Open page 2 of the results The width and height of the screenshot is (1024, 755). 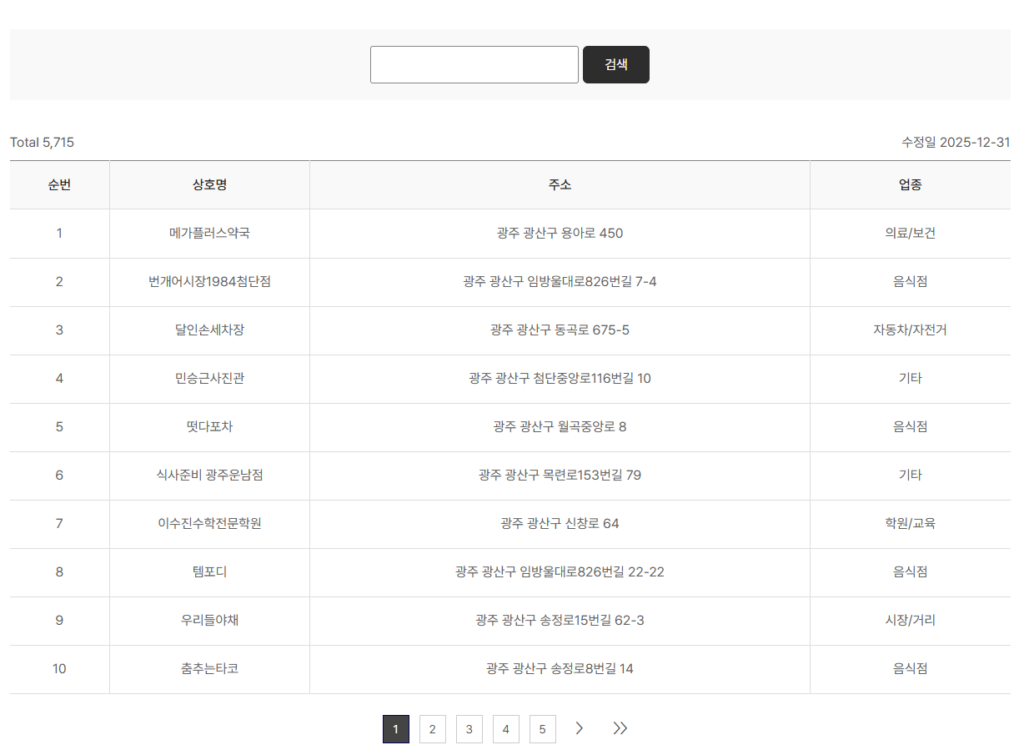click(432, 729)
